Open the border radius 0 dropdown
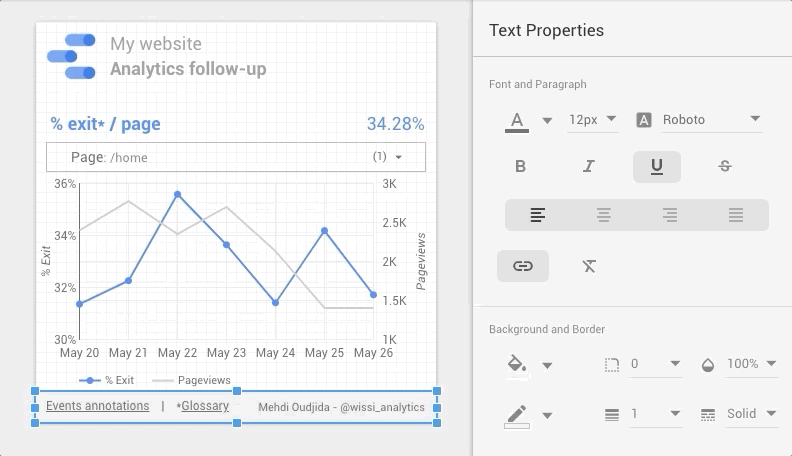The height and width of the screenshot is (456, 792). tap(655, 364)
